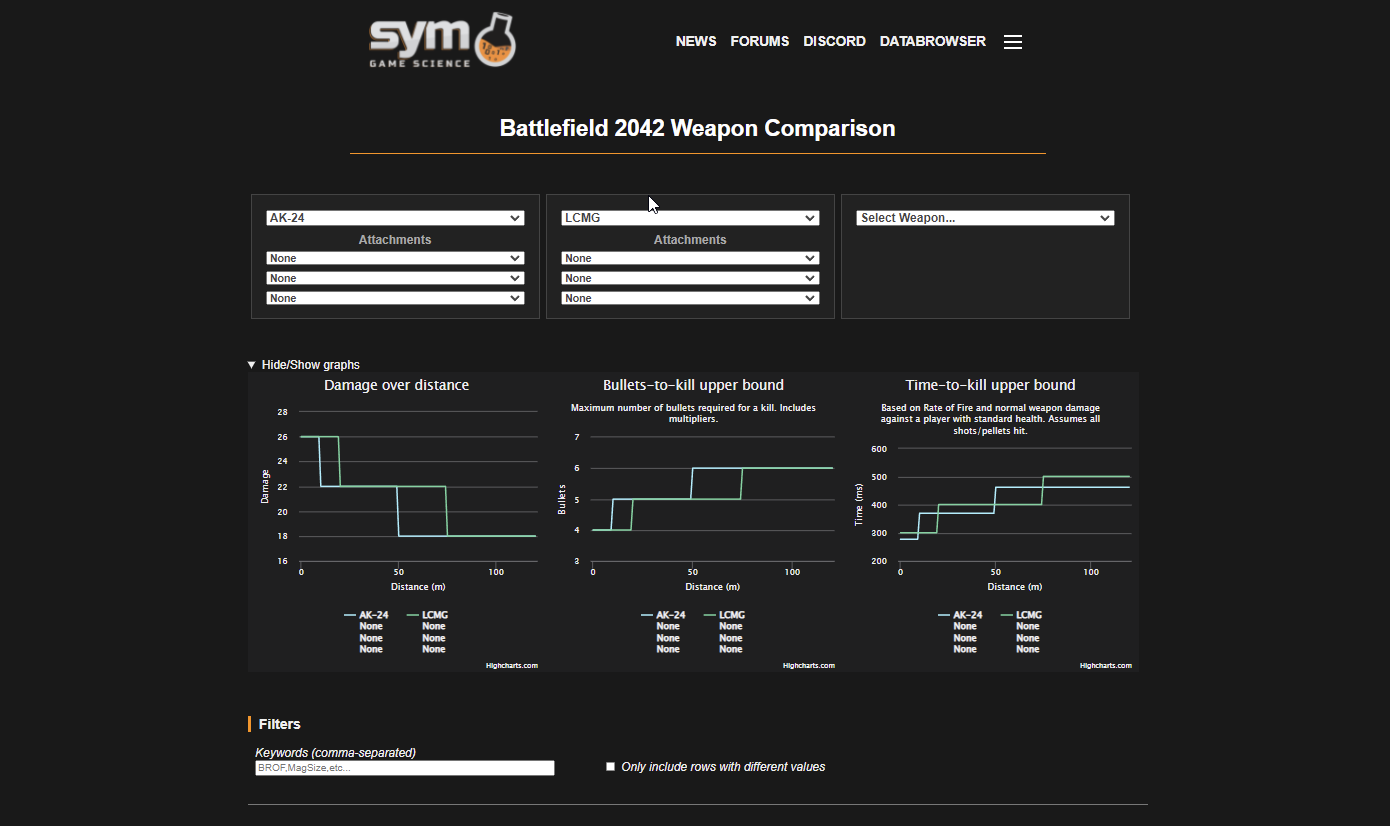
Task: Enable Only include rows with different values
Action: [x=611, y=767]
